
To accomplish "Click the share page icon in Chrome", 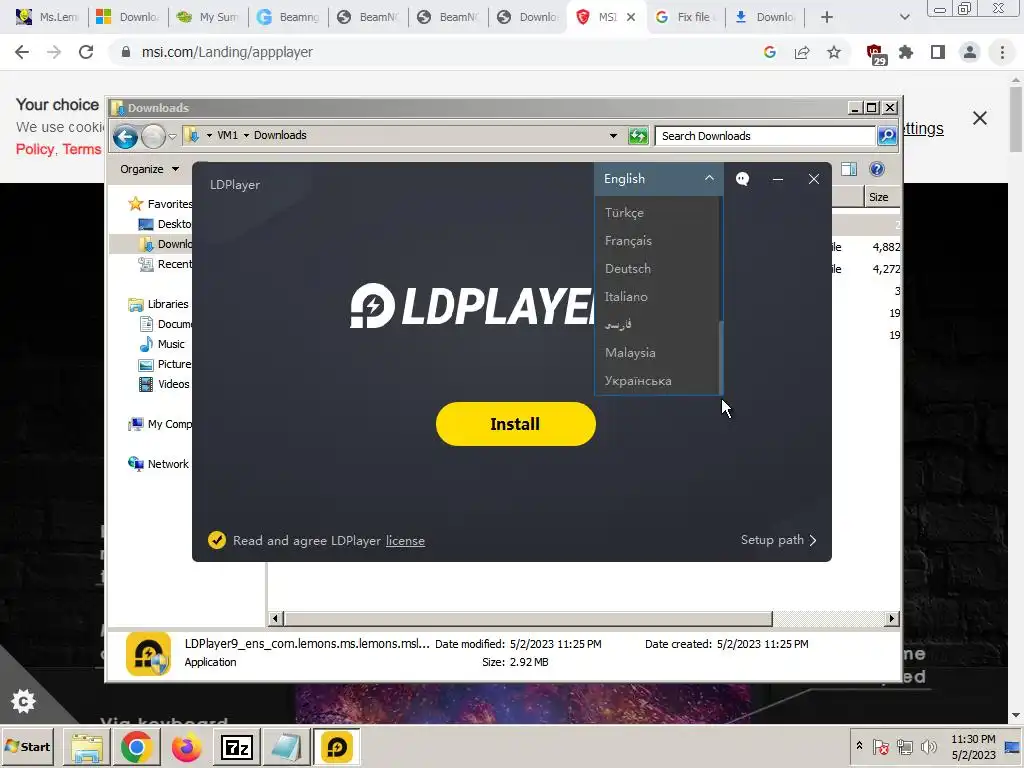I will pyautogui.click(x=802, y=52).
